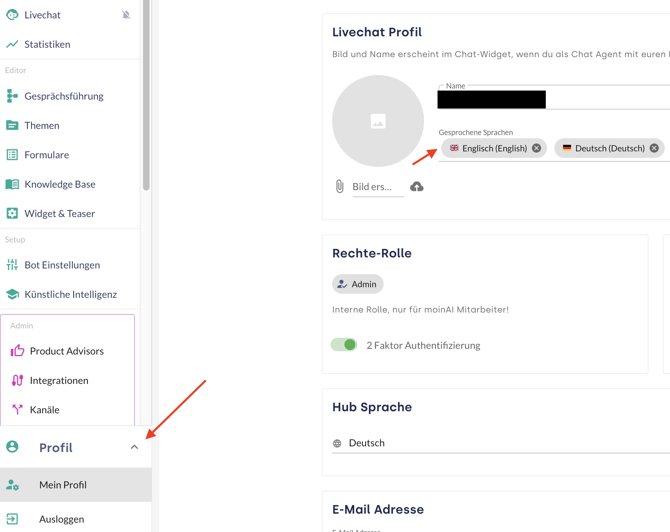Image resolution: width=670 pixels, height=532 pixels.
Task: Click the muted bell icon beside Livechat
Action: tap(126, 15)
